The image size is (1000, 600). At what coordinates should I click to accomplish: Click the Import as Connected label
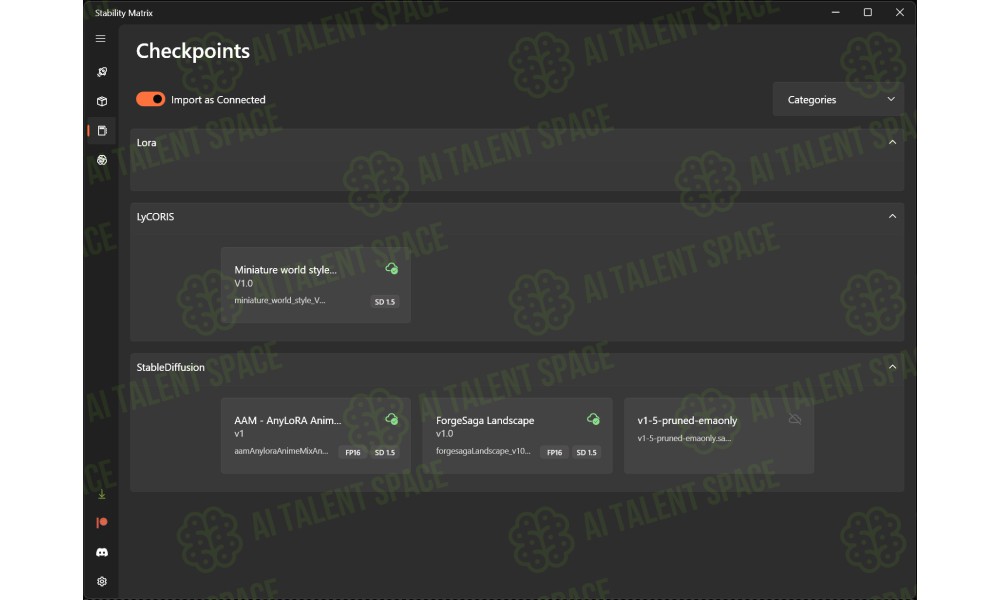pos(218,100)
